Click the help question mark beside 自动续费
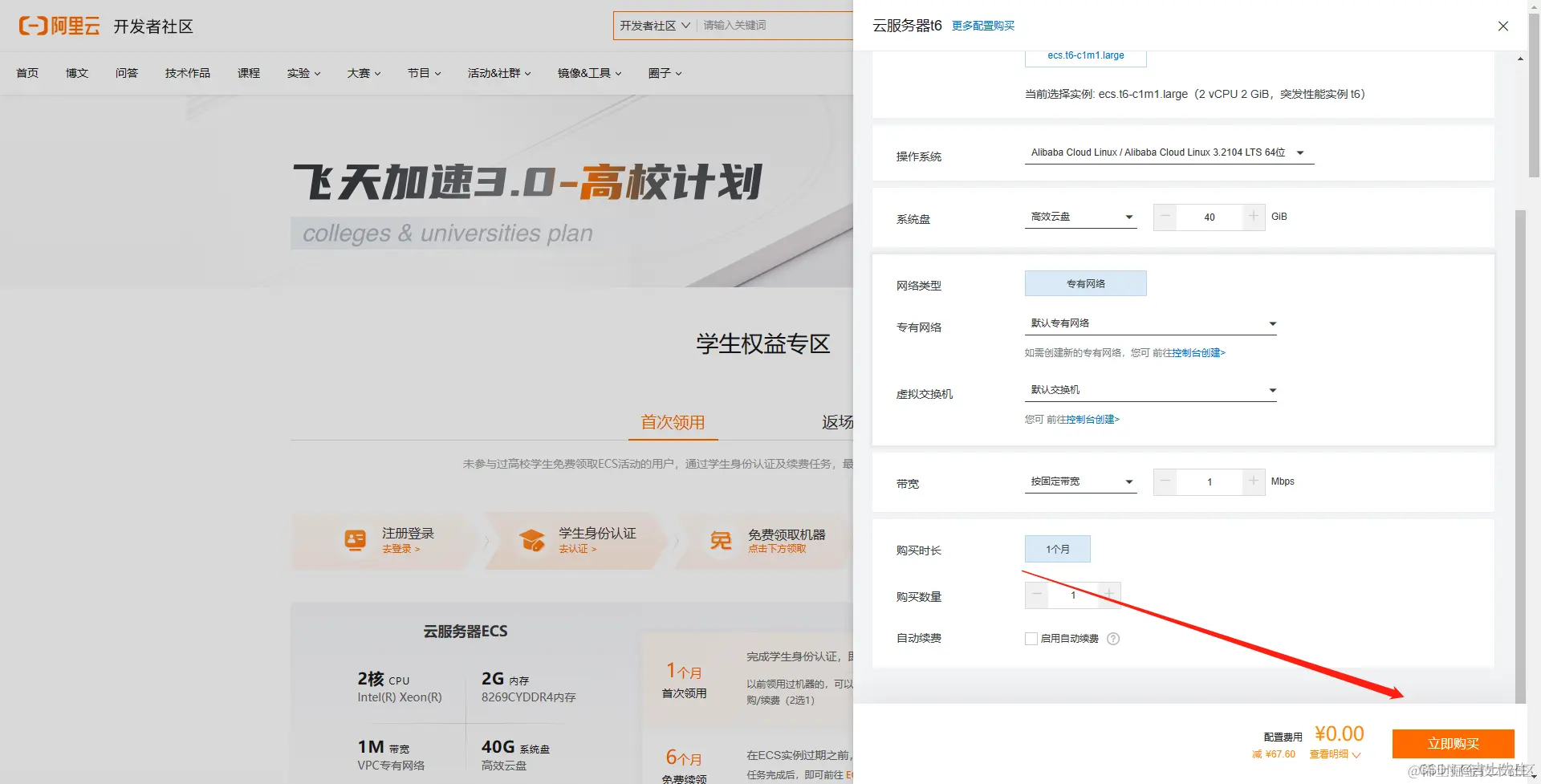The width and height of the screenshot is (1541, 784). [1113, 638]
